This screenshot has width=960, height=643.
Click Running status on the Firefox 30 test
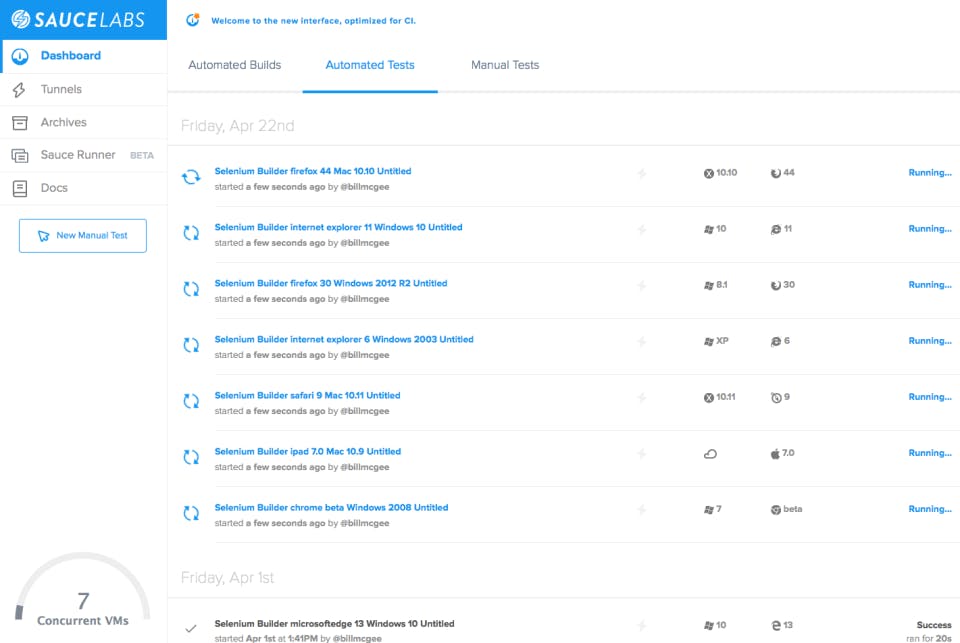(929, 285)
